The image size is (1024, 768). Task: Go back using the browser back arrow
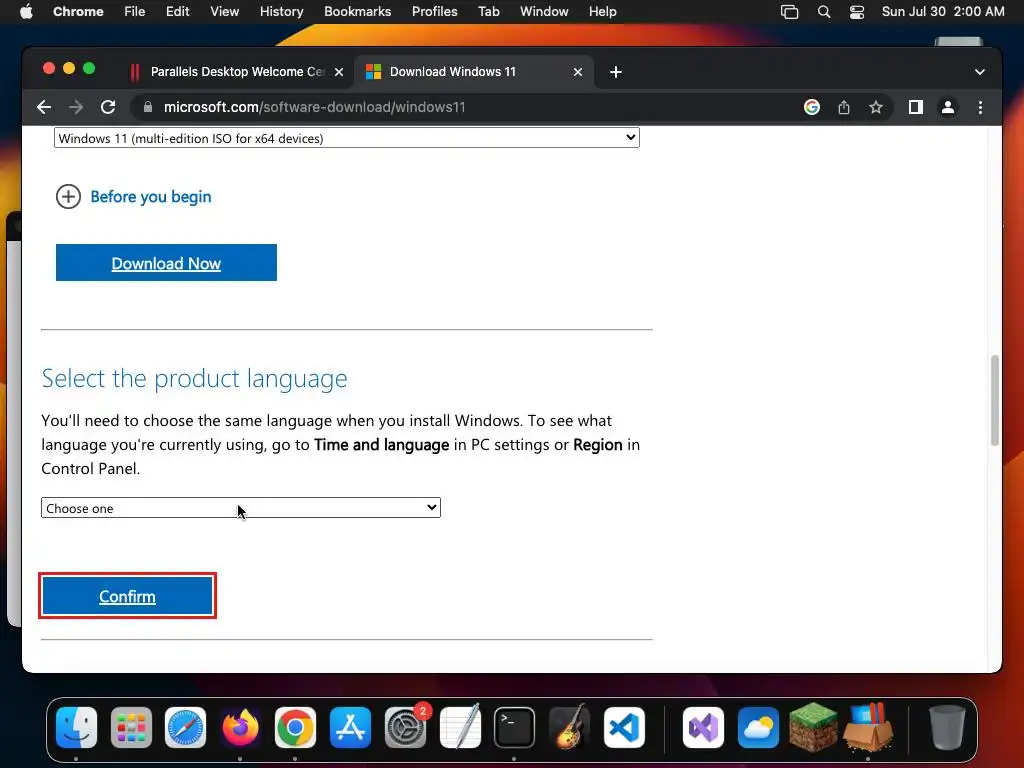44,107
